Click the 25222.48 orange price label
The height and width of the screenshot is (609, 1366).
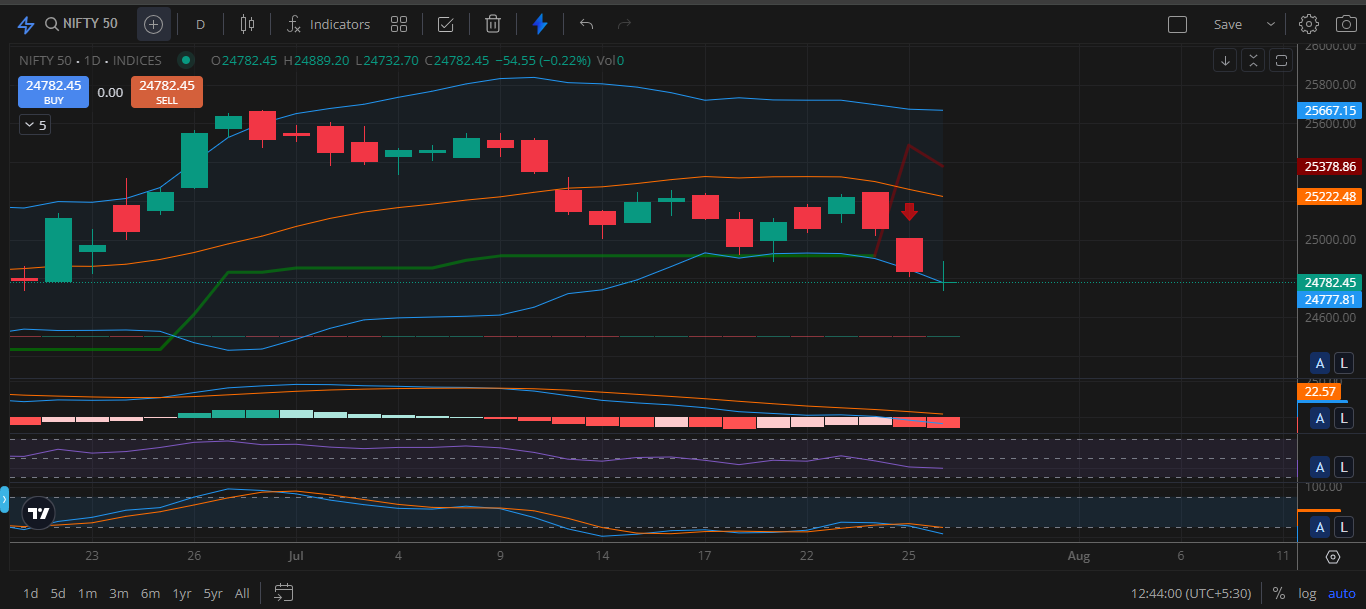tap(1330, 196)
